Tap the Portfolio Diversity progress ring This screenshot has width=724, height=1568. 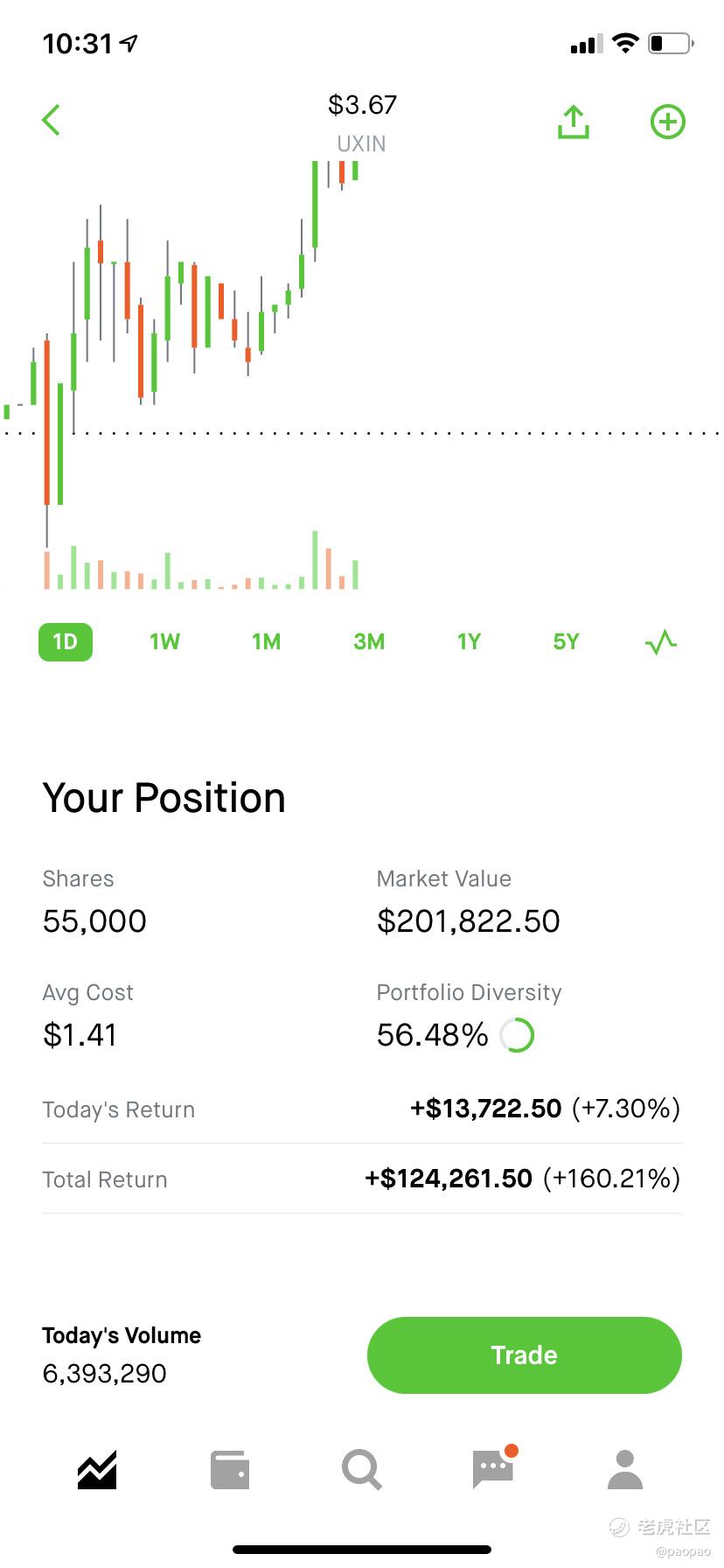[517, 1035]
